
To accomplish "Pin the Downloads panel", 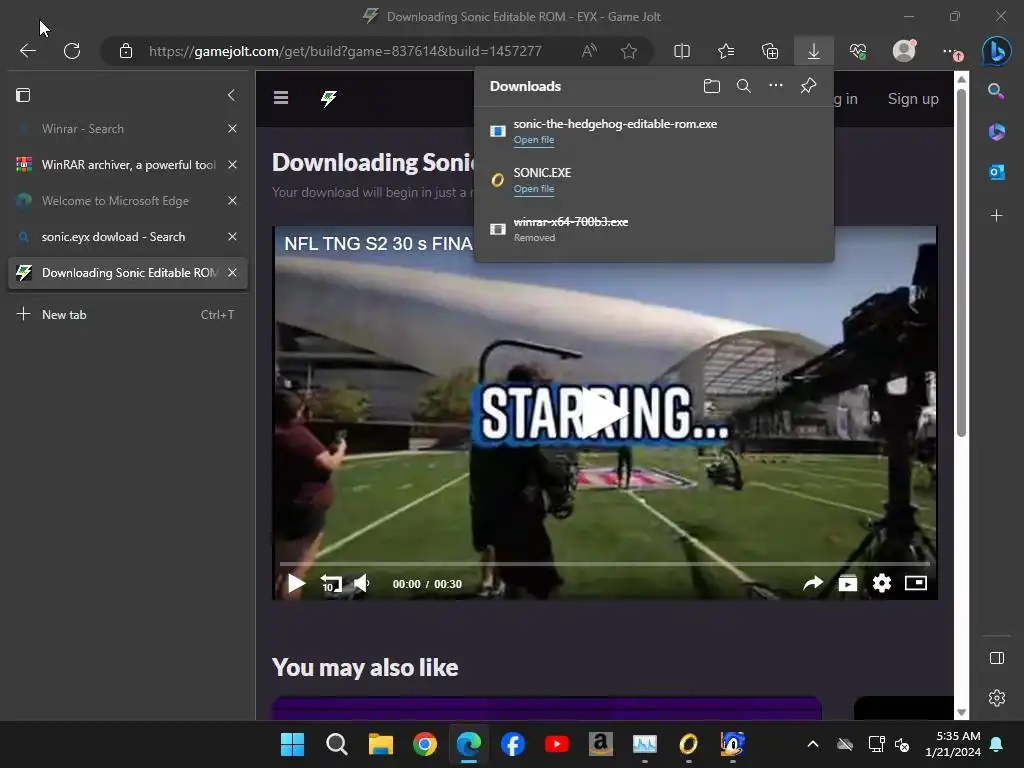I will 808,86.
